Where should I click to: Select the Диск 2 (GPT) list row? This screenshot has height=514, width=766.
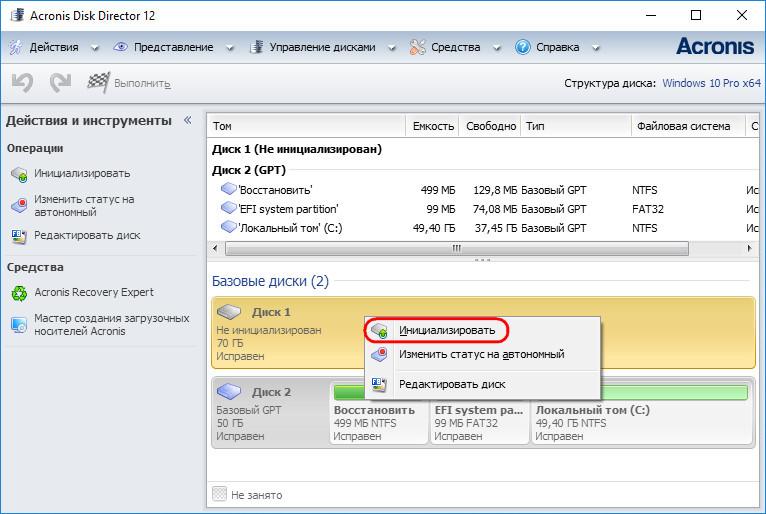point(249,170)
